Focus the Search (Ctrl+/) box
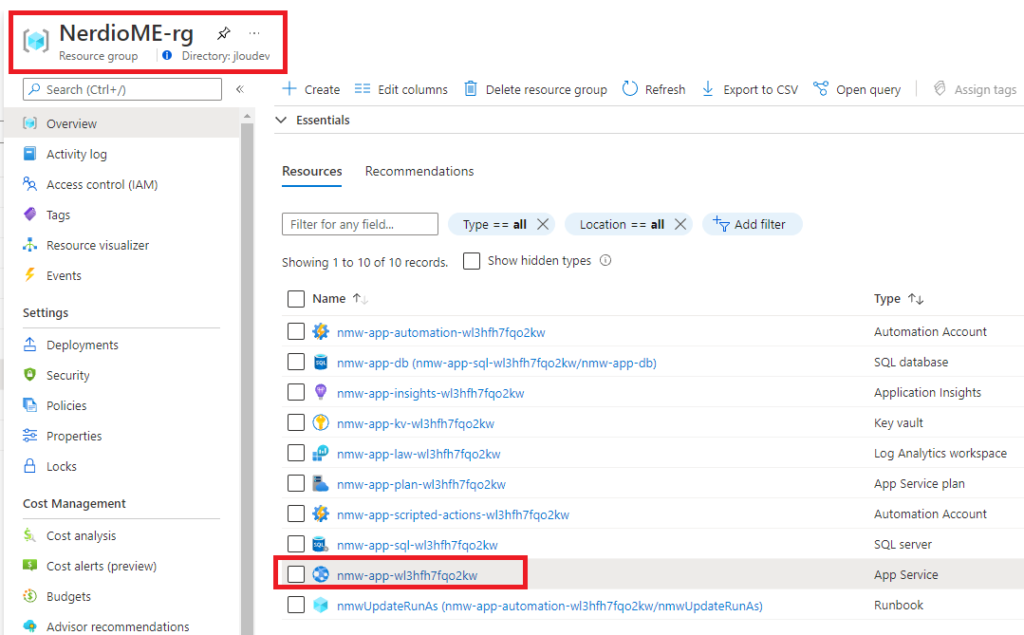Screen dimensions: 1024x635 [122, 90]
